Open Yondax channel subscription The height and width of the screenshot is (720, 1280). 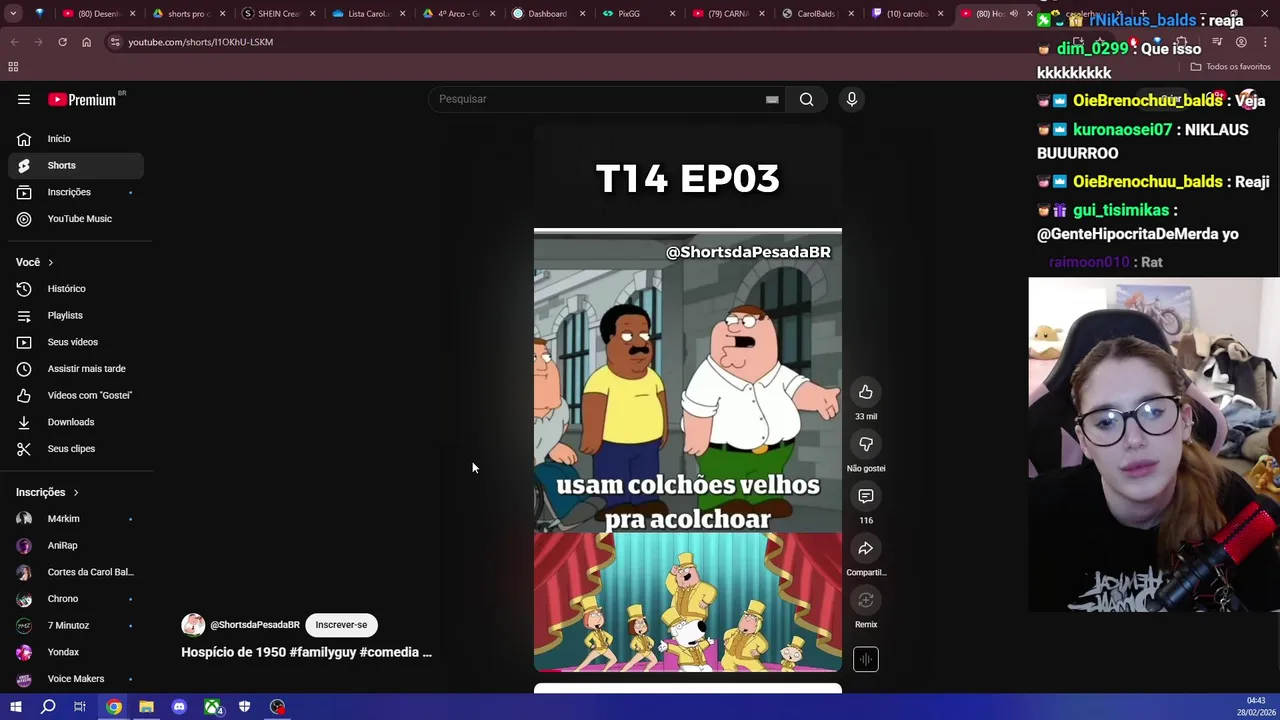tap(76, 652)
